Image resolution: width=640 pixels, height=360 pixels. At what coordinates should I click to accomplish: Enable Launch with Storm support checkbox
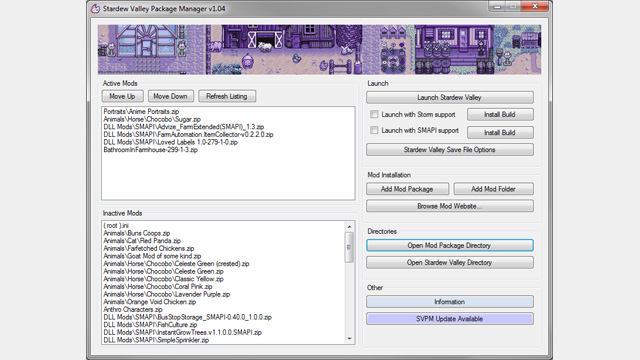coord(374,114)
